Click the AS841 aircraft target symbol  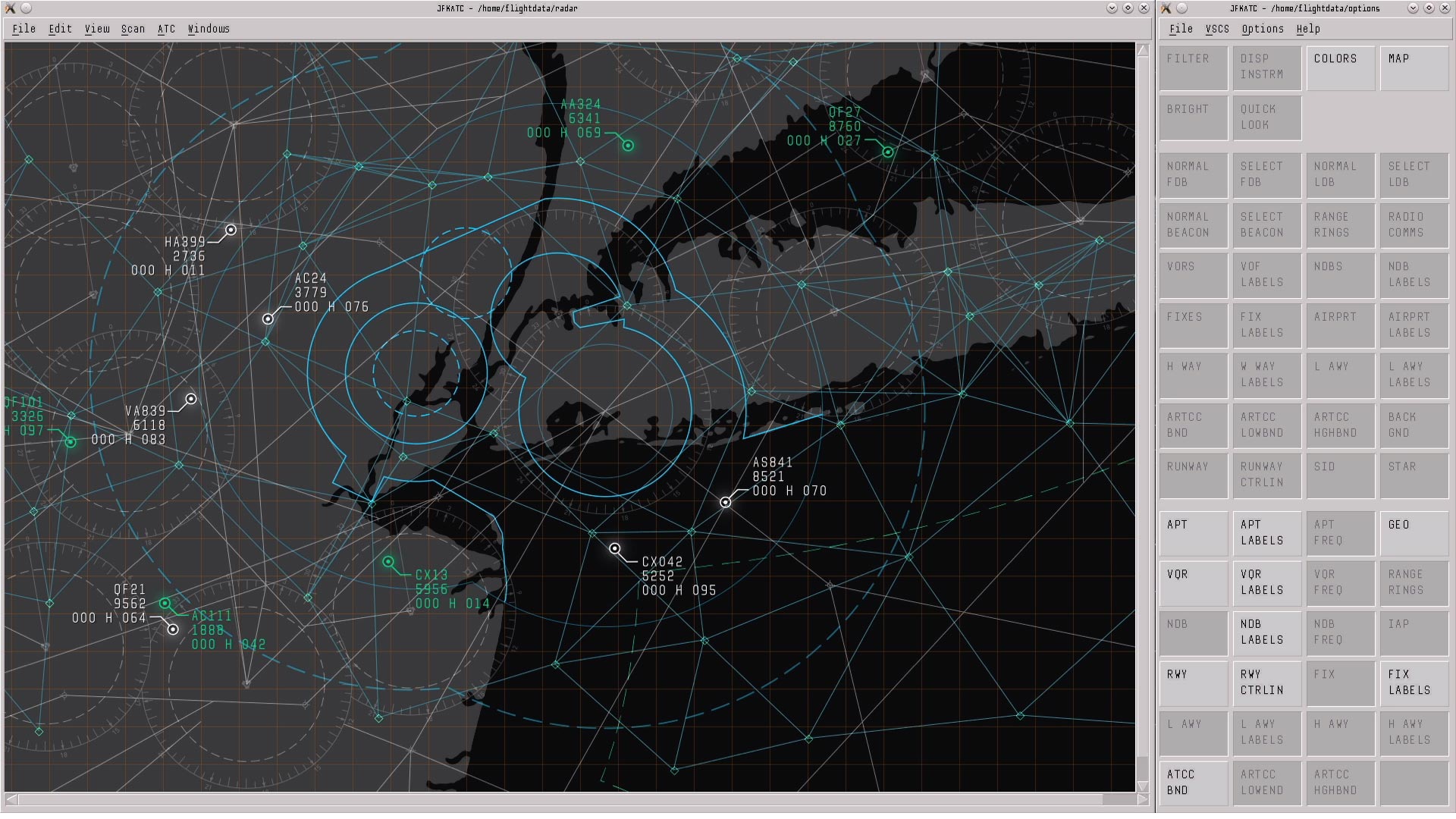pos(726,502)
